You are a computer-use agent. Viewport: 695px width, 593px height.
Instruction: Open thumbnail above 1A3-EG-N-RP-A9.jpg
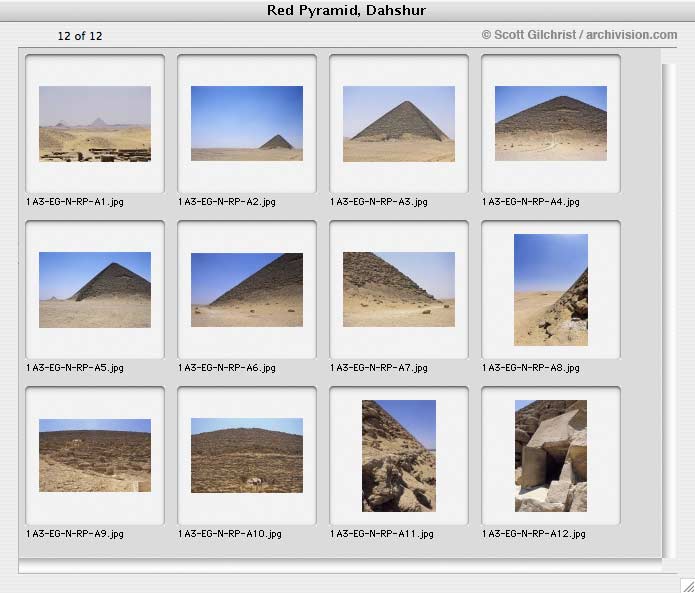95,455
